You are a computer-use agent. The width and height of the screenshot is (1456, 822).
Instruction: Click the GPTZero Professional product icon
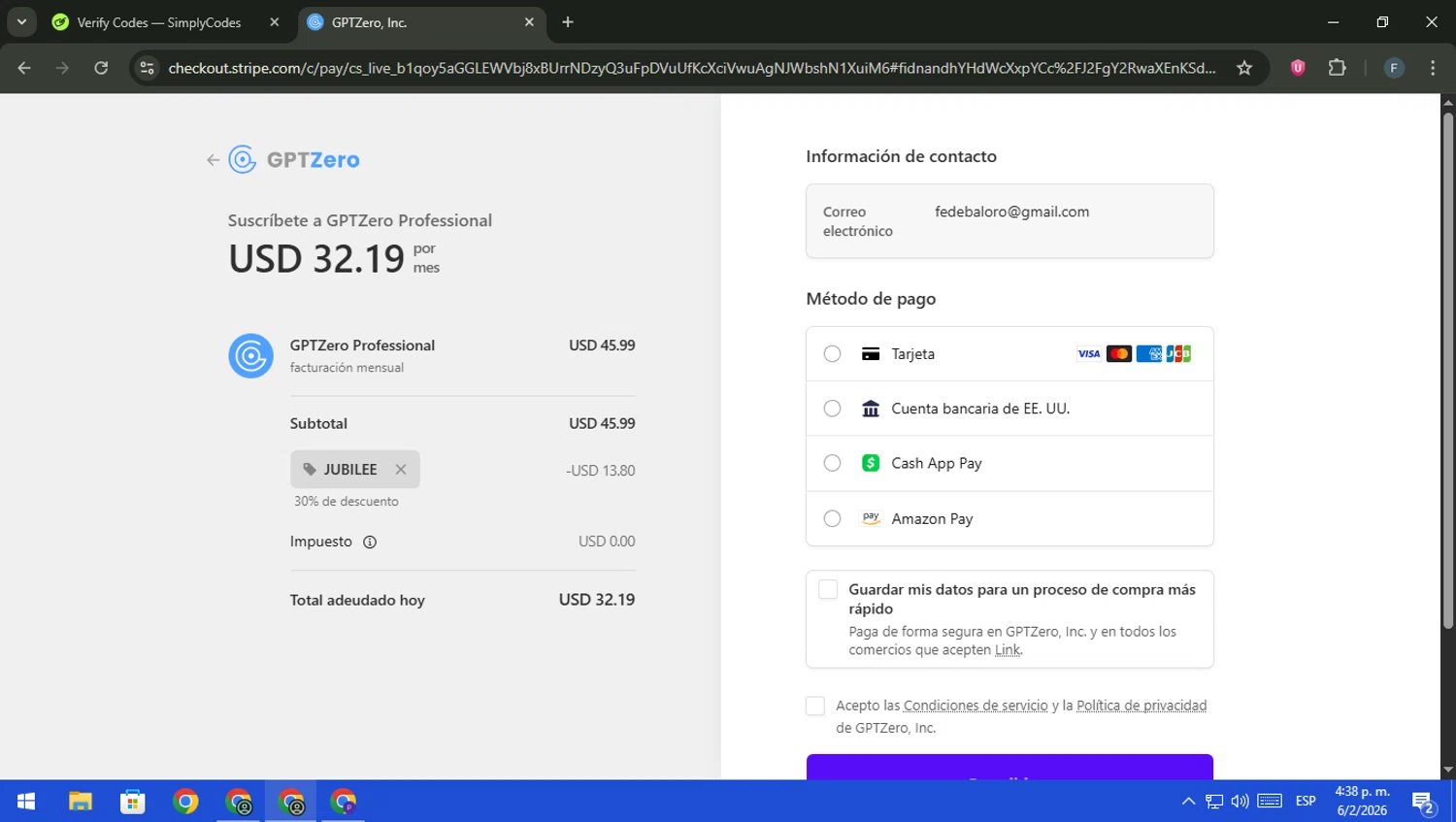pos(250,356)
